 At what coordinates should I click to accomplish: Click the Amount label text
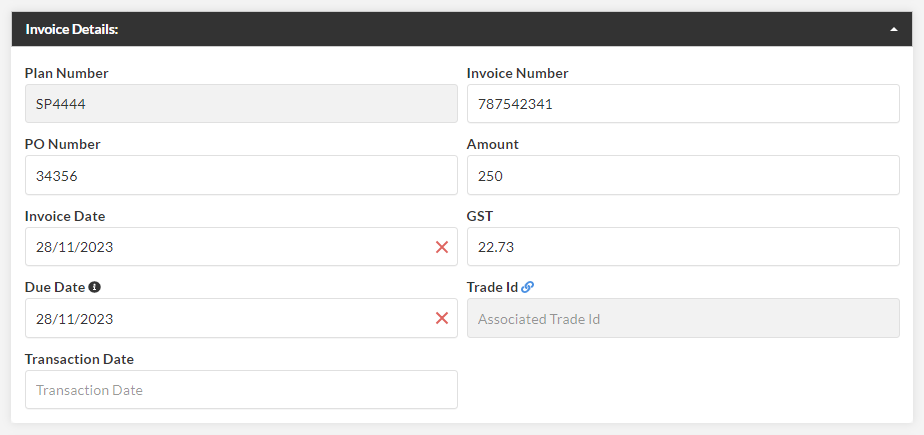point(493,144)
